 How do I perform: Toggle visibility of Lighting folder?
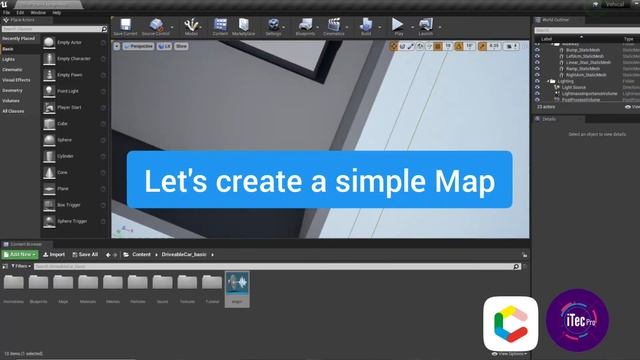[537, 81]
